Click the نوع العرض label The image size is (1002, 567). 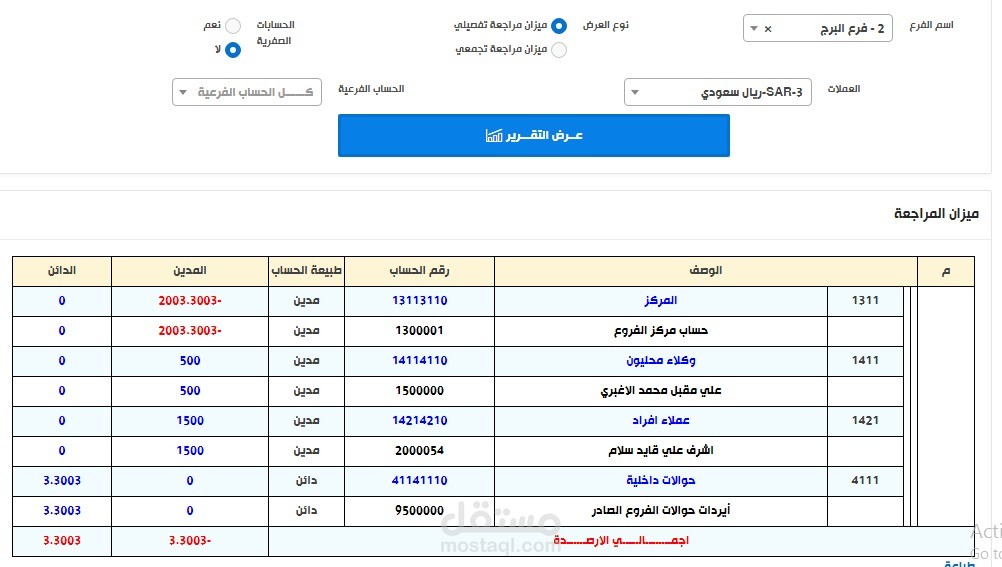(x=606, y=25)
